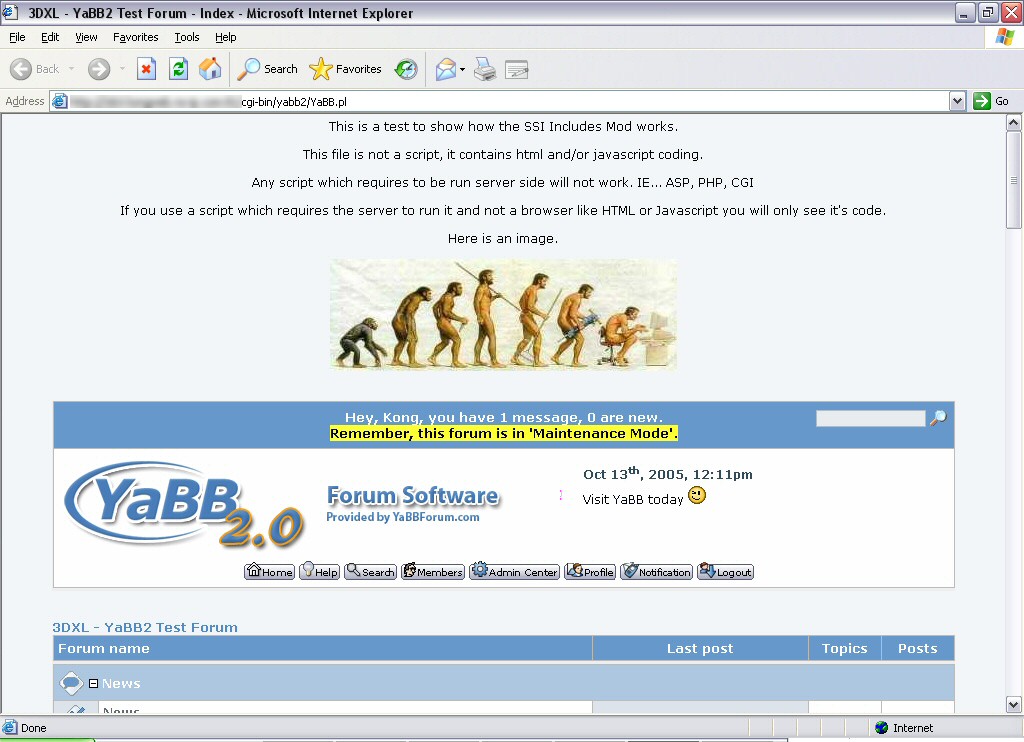Stop page loading with the red X icon
The width and height of the screenshot is (1024, 742).
coord(146,69)
